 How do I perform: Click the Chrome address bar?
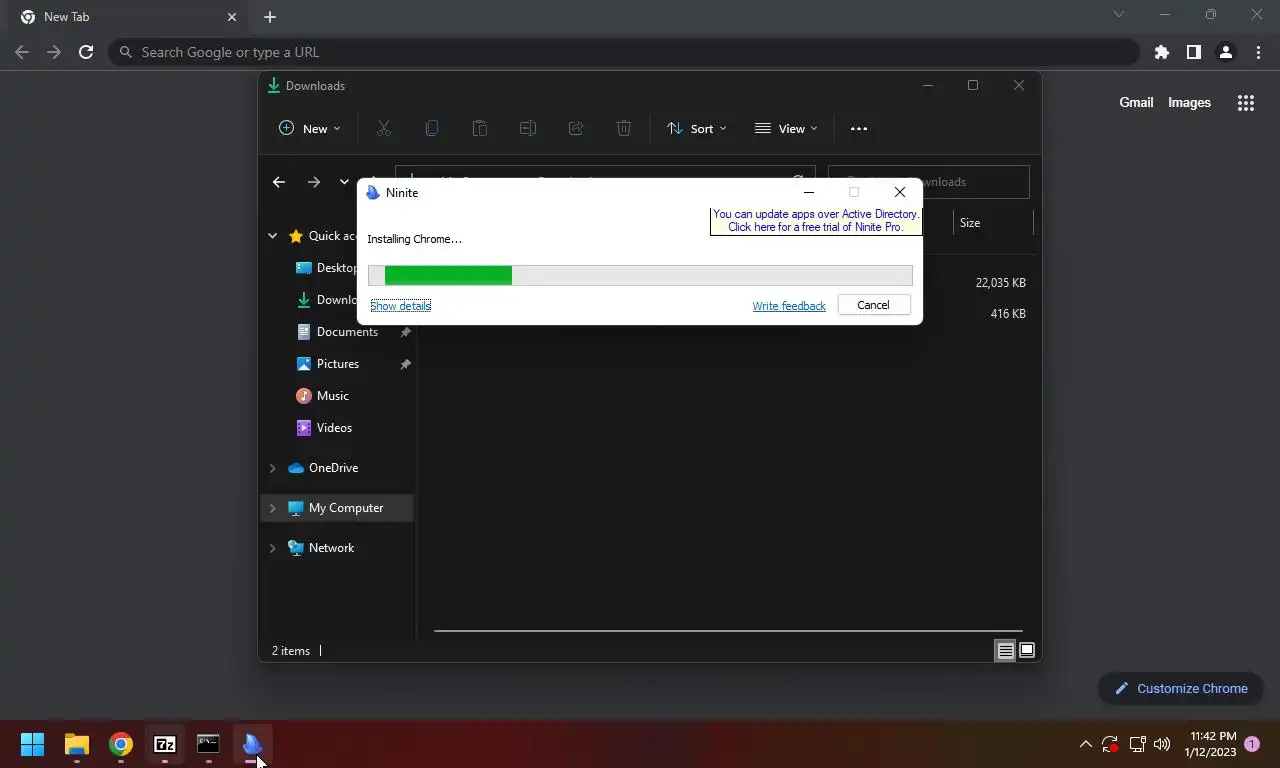tap(624, 52)
